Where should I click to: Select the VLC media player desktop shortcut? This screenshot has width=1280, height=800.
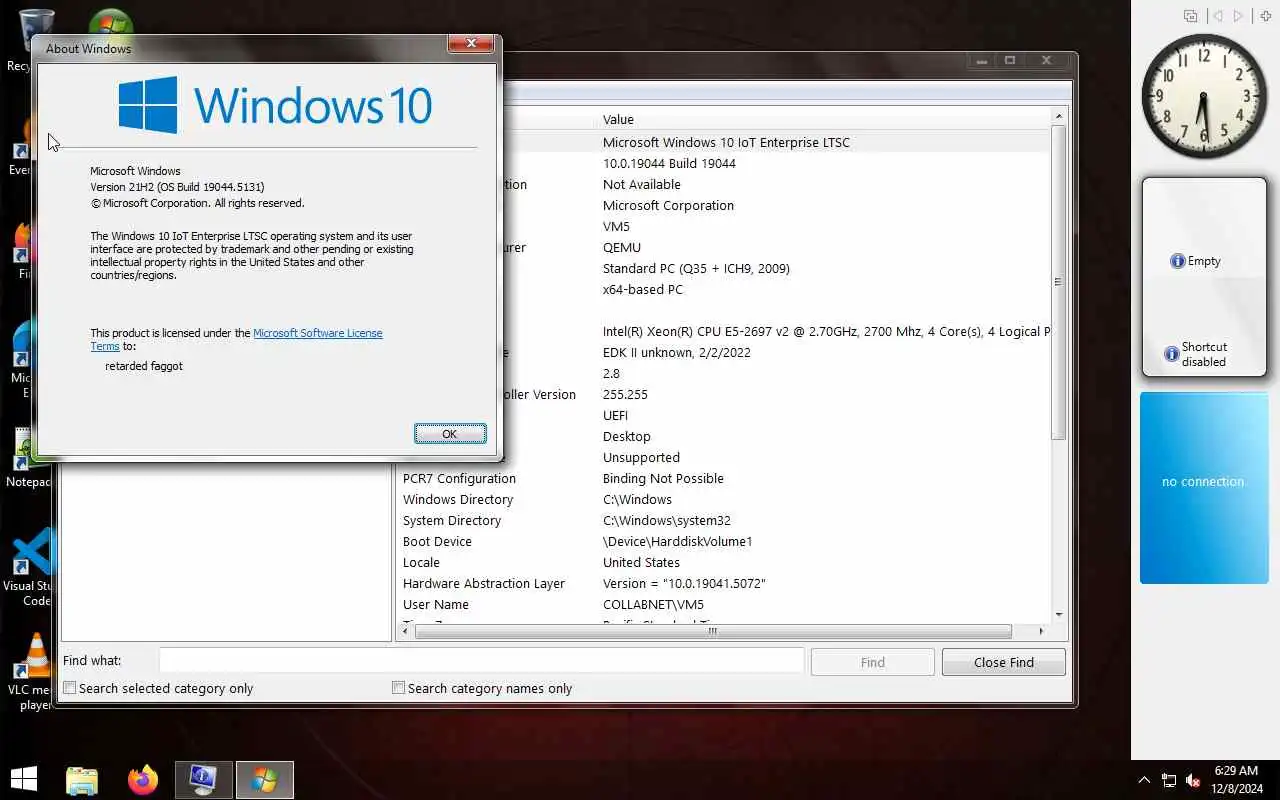(x=34, y=672)
